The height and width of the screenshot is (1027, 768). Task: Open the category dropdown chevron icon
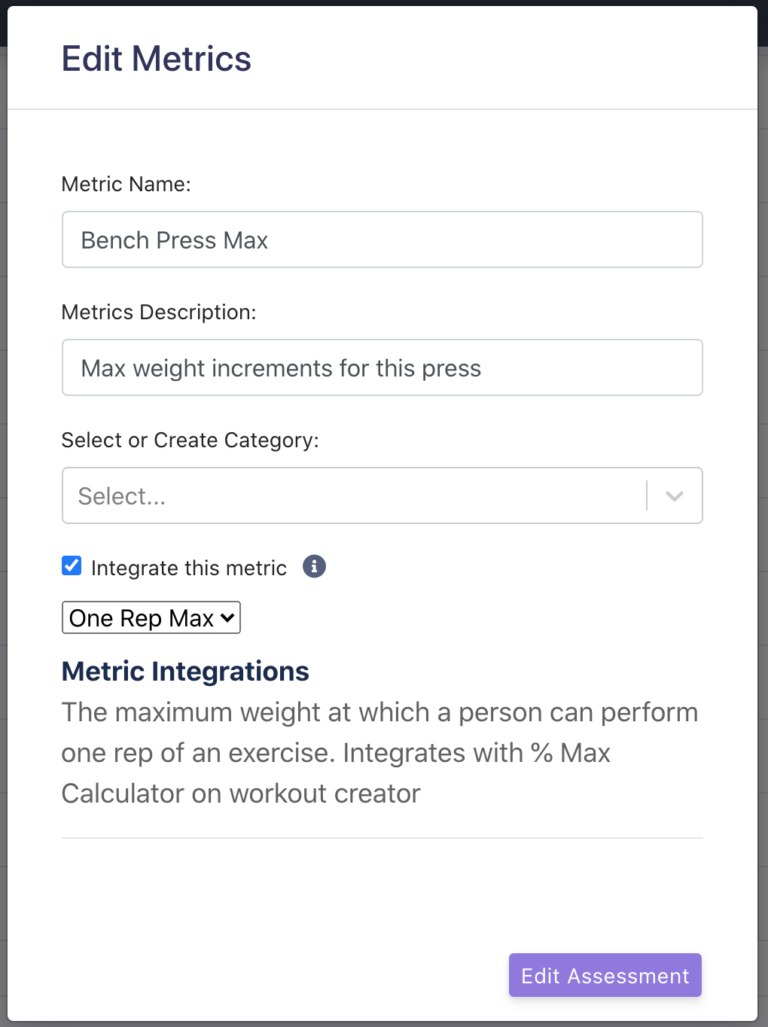coord(675,495)
